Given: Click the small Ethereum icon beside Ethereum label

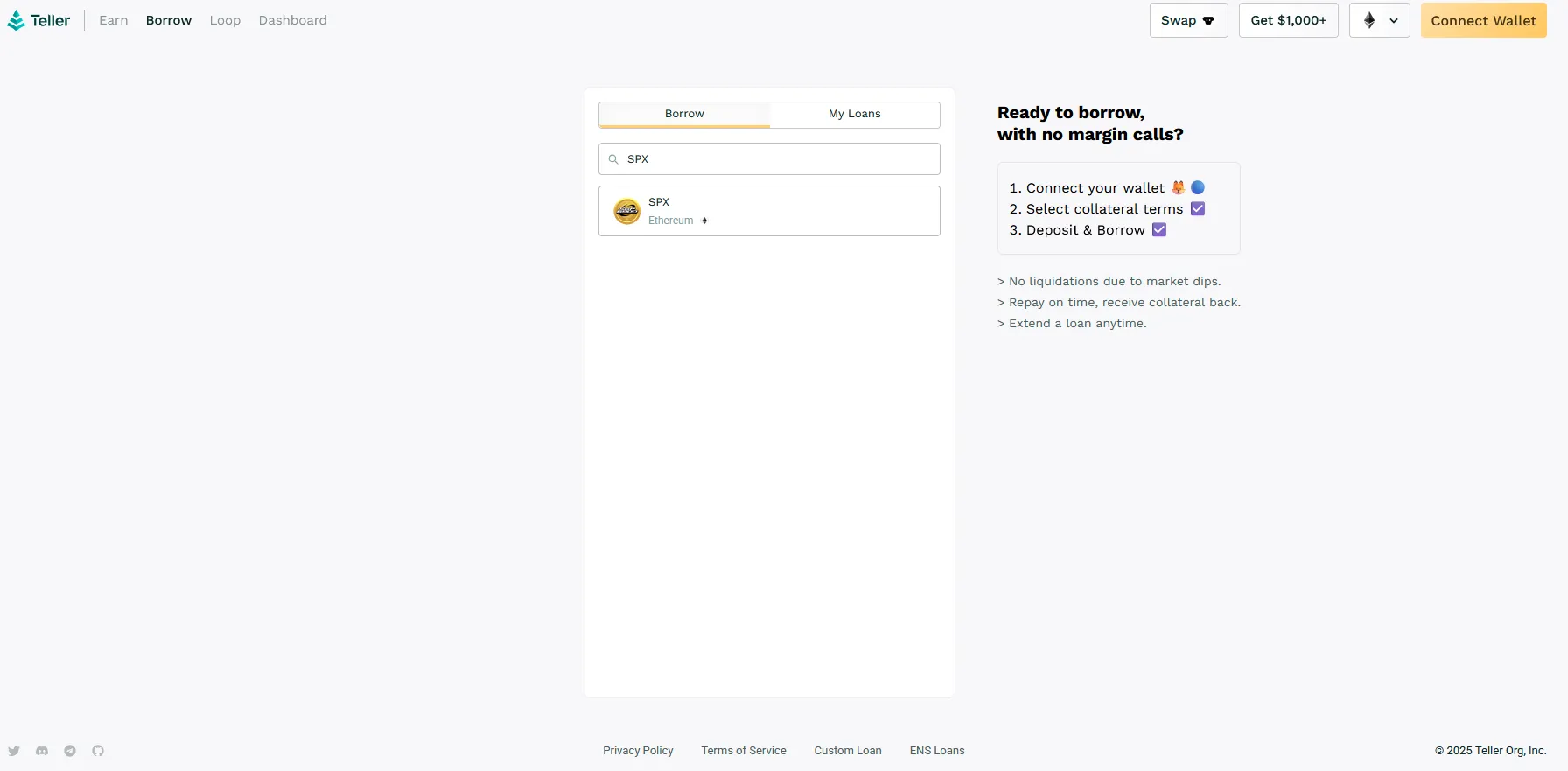Looking at the screenshot, I should point(704,221).
